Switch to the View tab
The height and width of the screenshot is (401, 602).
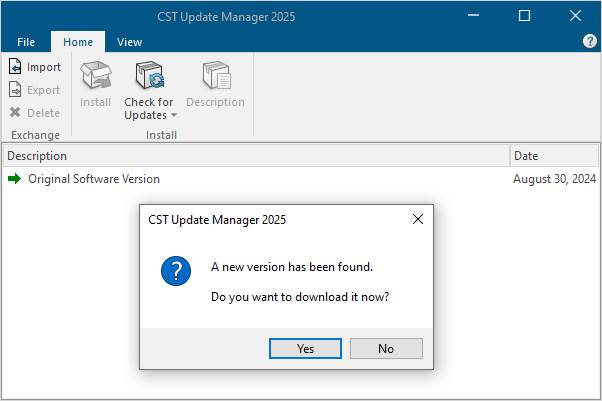pos(129,42)
